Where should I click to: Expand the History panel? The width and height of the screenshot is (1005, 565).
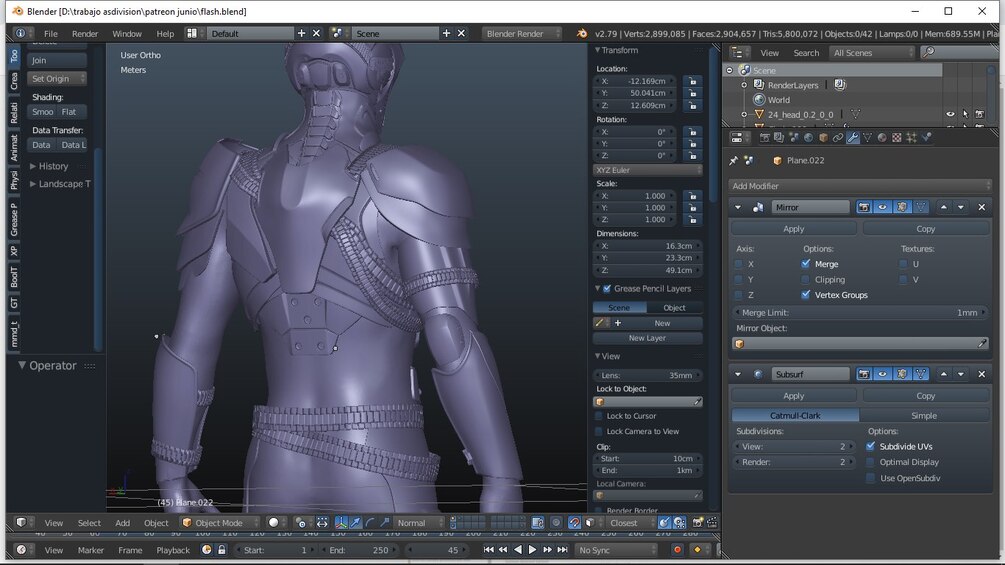pos(53,166)
